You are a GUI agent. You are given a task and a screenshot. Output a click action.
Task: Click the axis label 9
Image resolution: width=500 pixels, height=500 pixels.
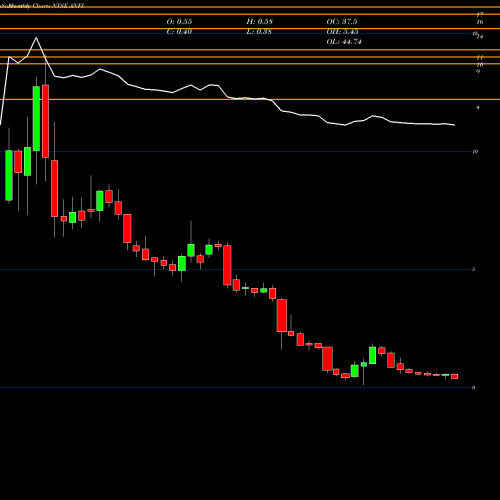click(478, 71)
